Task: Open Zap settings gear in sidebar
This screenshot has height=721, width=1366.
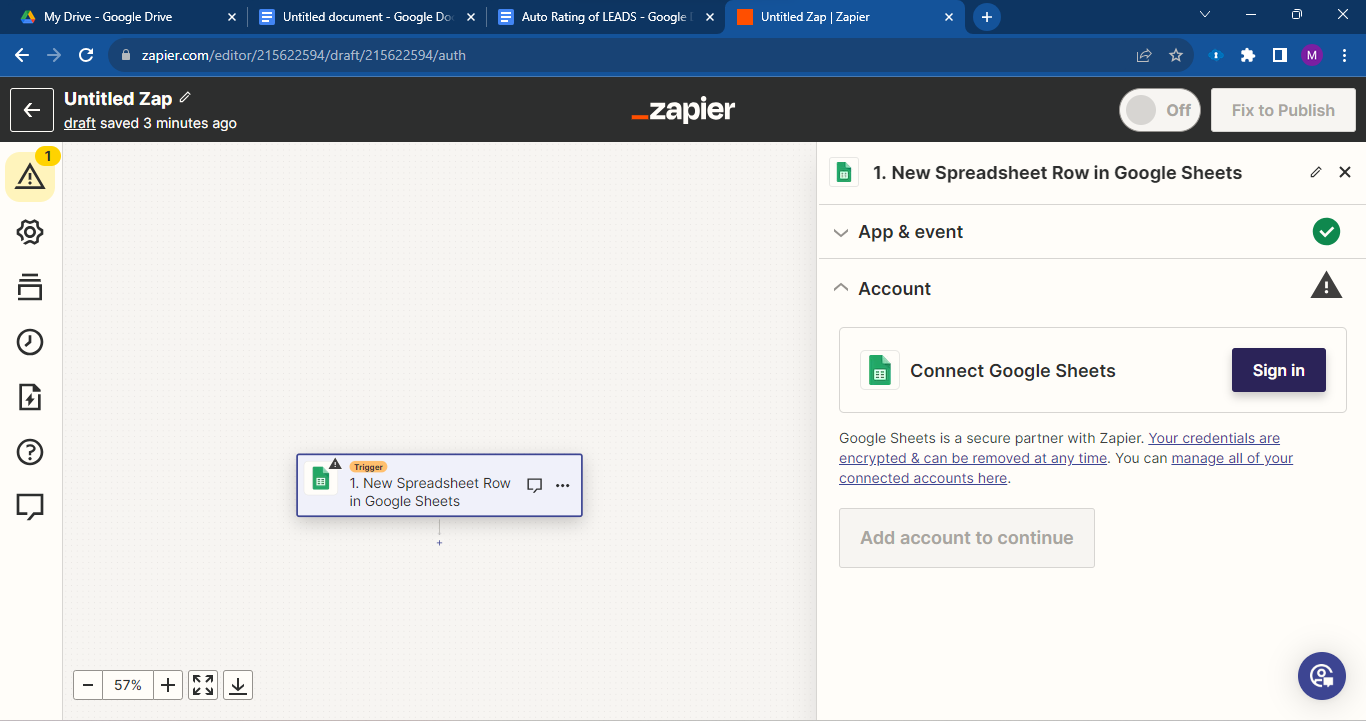Action: (x=30, y=232)
